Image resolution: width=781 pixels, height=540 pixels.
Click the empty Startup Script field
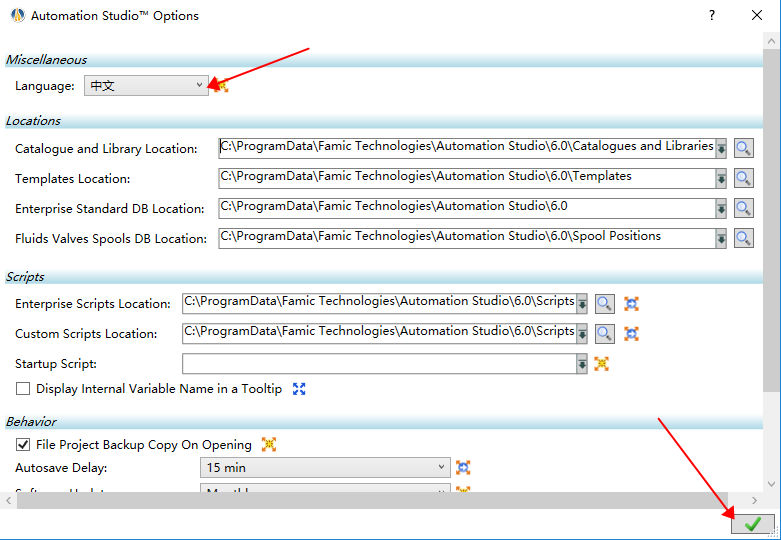pos(380,364)
